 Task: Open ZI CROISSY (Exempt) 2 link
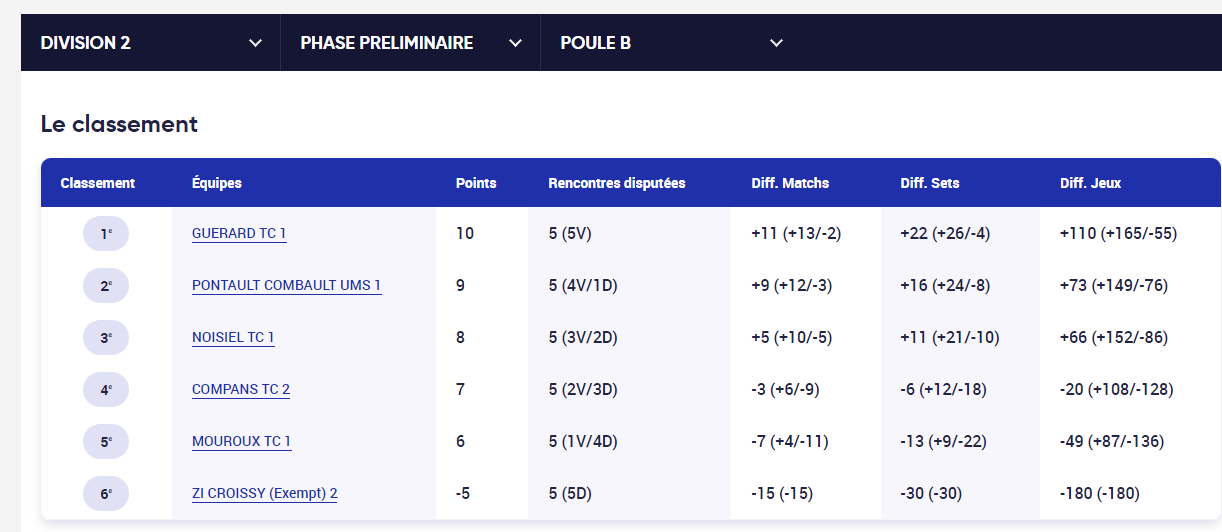click(265, 493)
